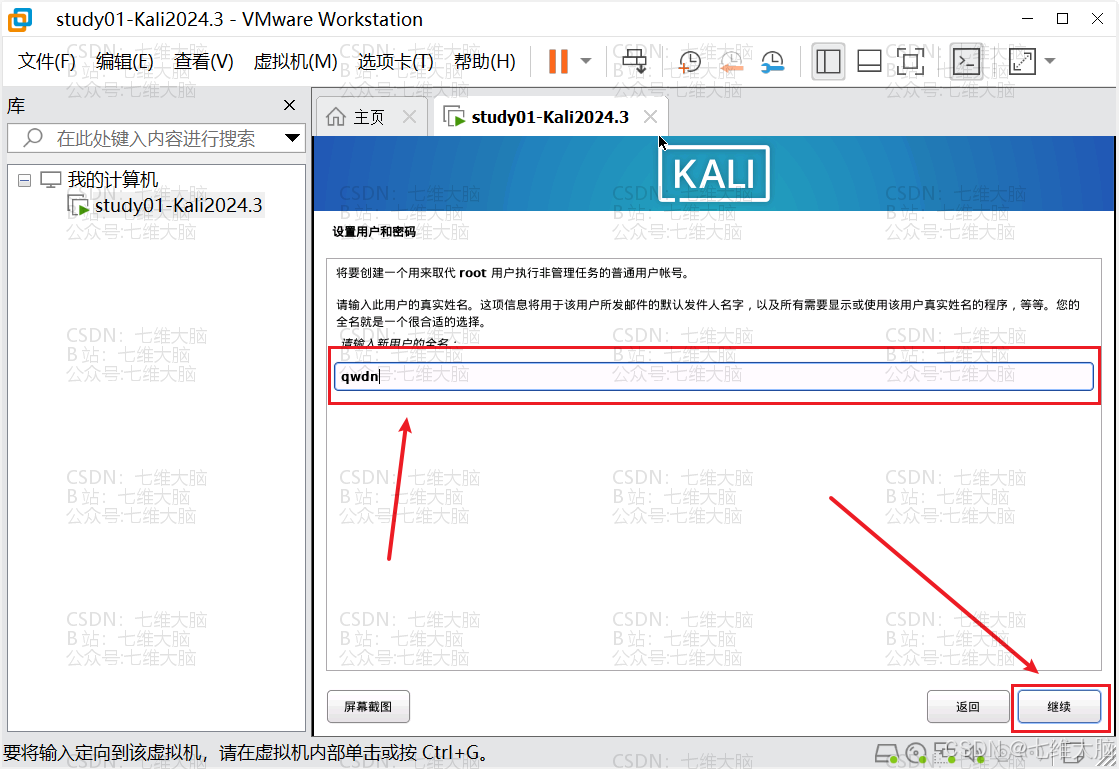Click the 返回 button
Screen dimensions: 1119x769
point(968,706)
